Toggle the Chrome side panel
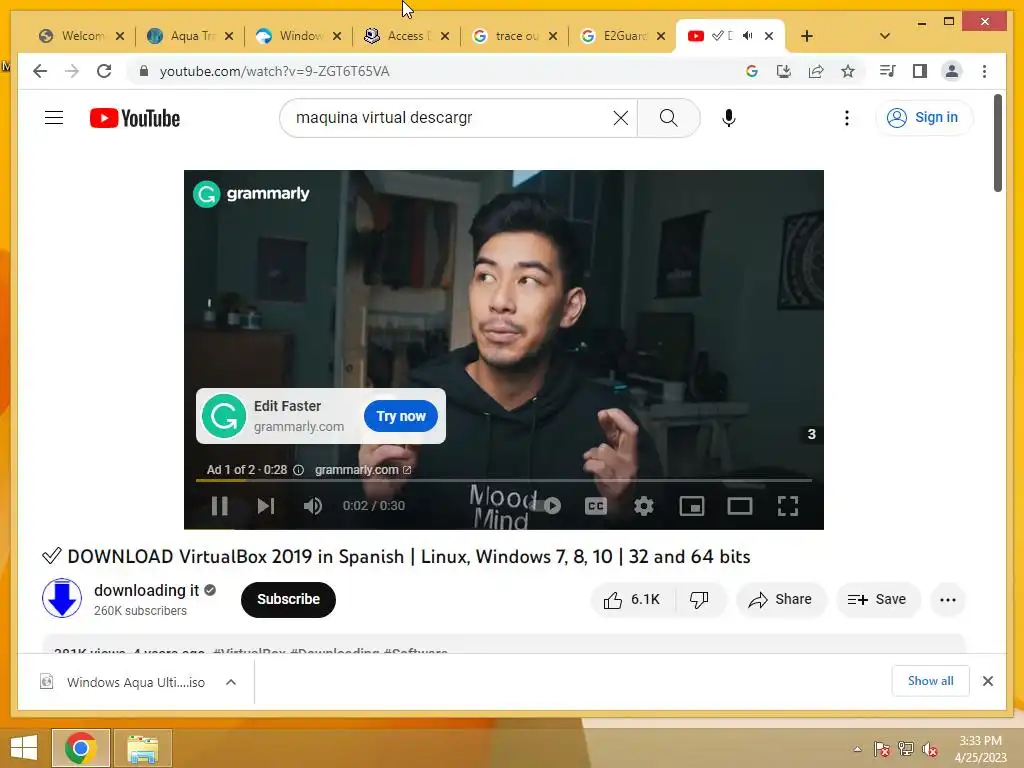 click(x=920, y=71)
